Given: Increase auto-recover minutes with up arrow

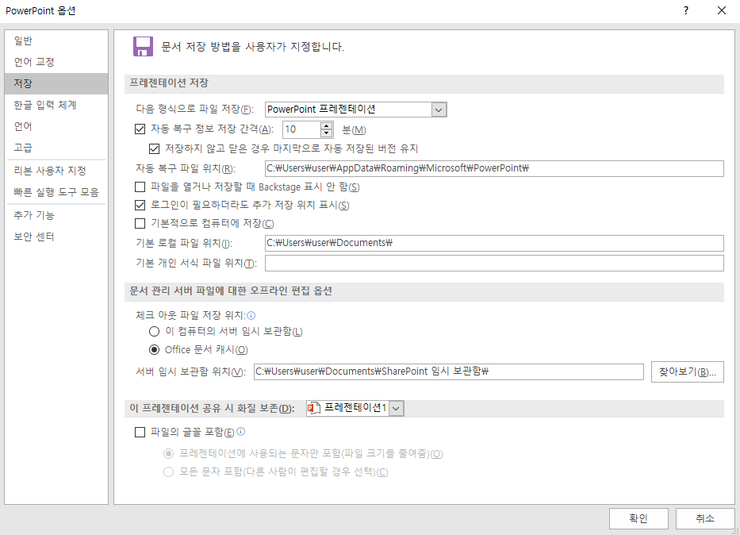Looking at the screenshot, I should click(x=326, y=125).
